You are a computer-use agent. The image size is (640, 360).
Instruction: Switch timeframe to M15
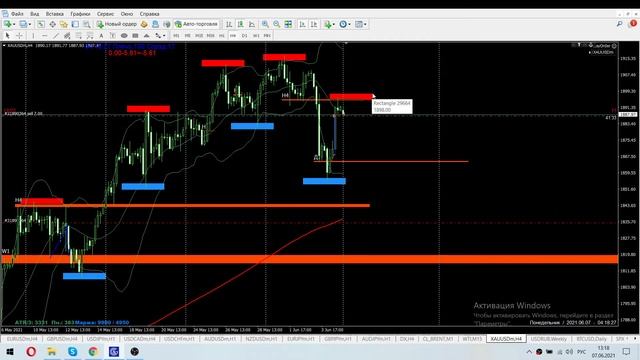pos(199,36)
